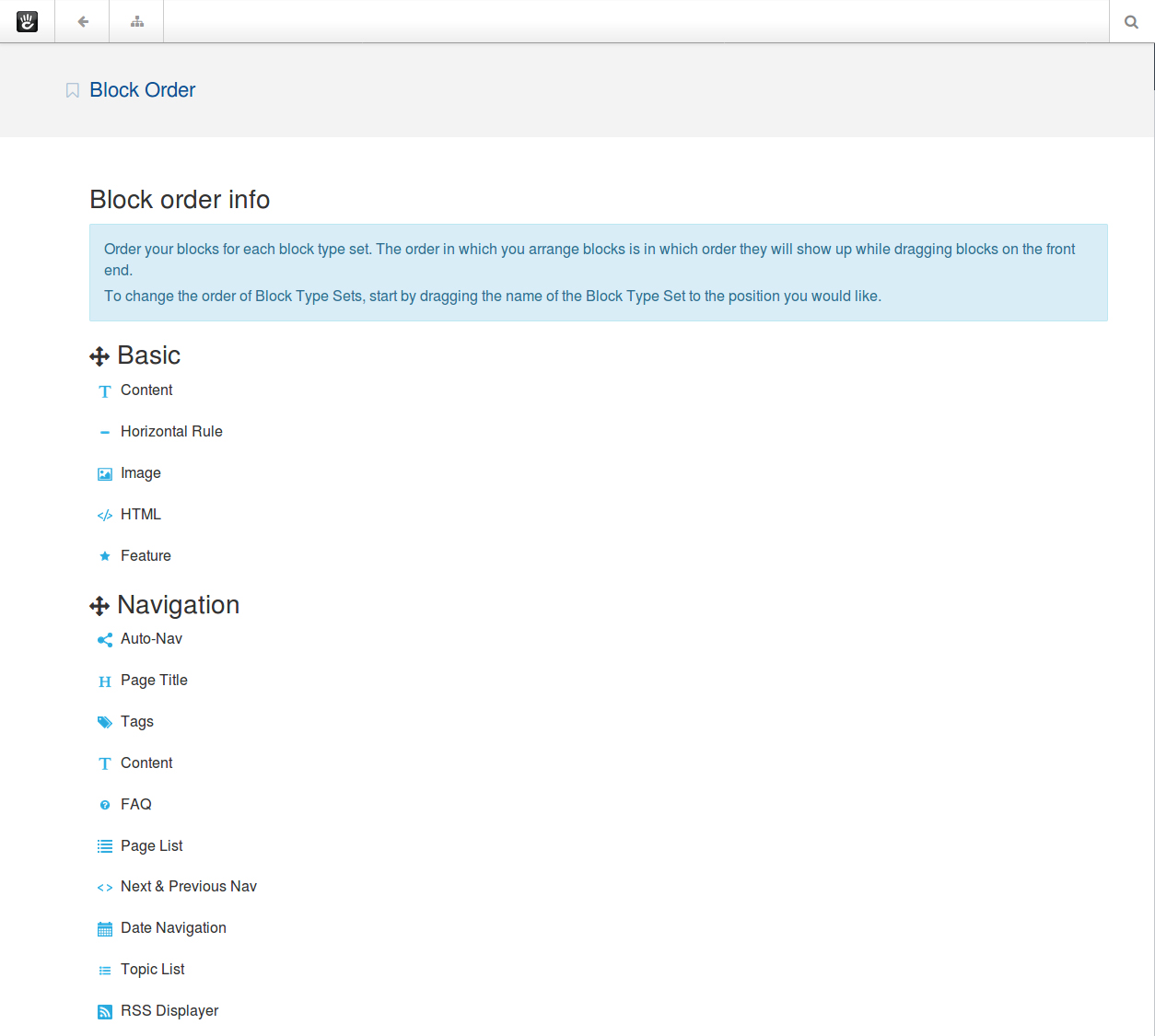Select the Auto-Nav share icon

pyautogui.click(x=104, y=639)
